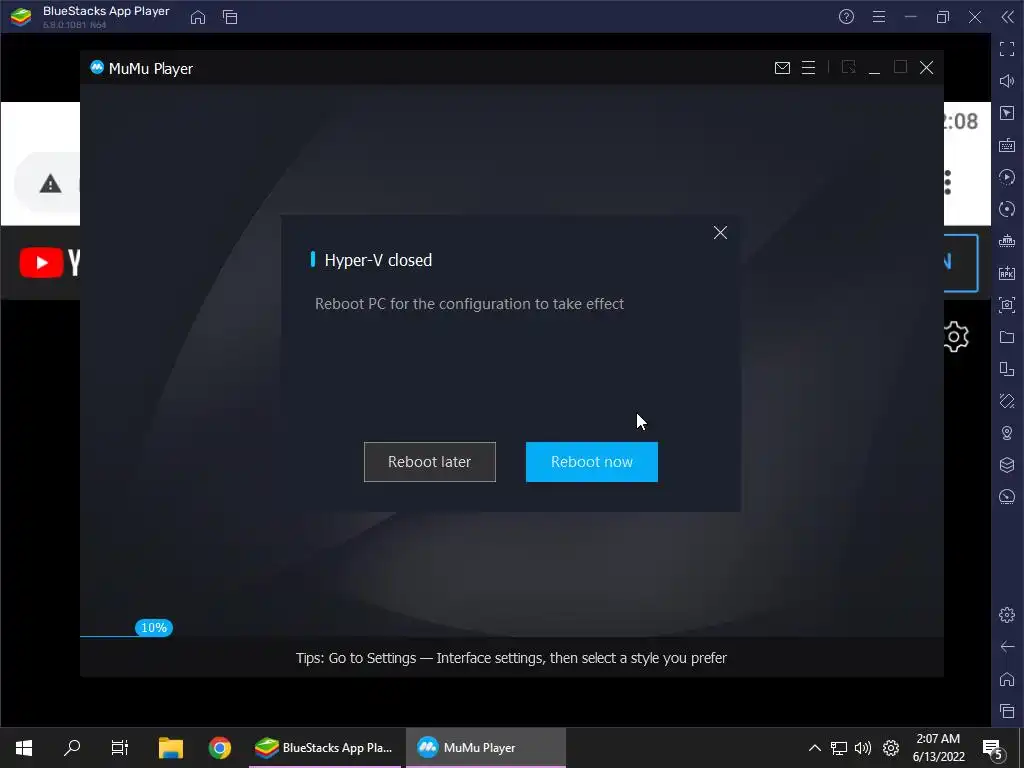Take a BlueStacks screenshot
Image resolution: width=1024 pixels, height=768 pixels.
click(x=1007, y=305)
